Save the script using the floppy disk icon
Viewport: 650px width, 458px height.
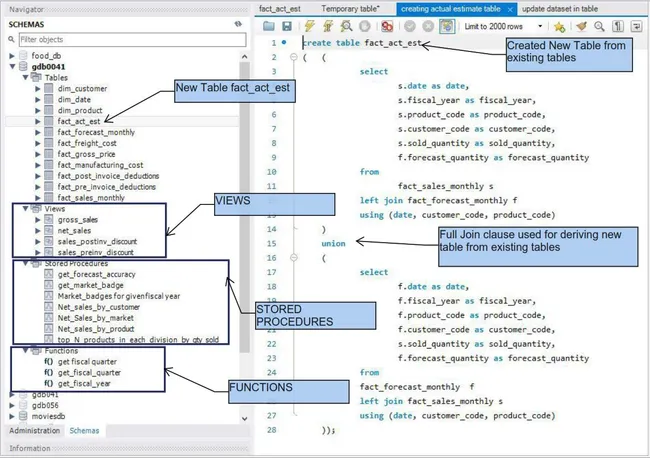click(287, 27)
